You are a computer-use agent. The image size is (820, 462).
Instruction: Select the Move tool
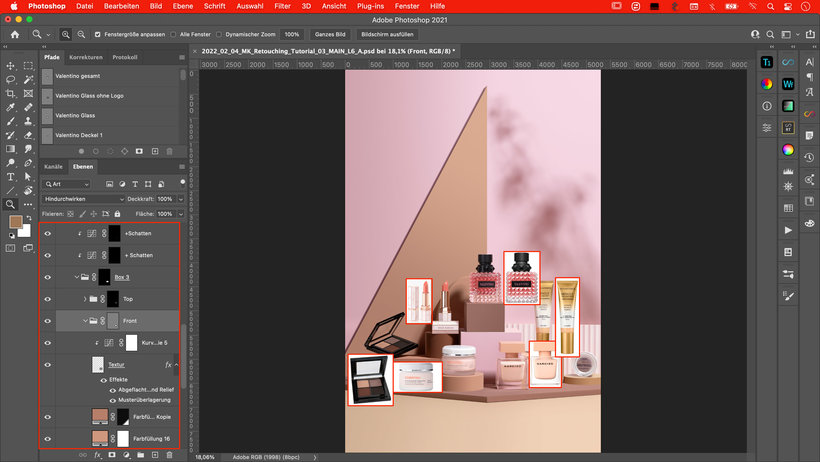10,66
